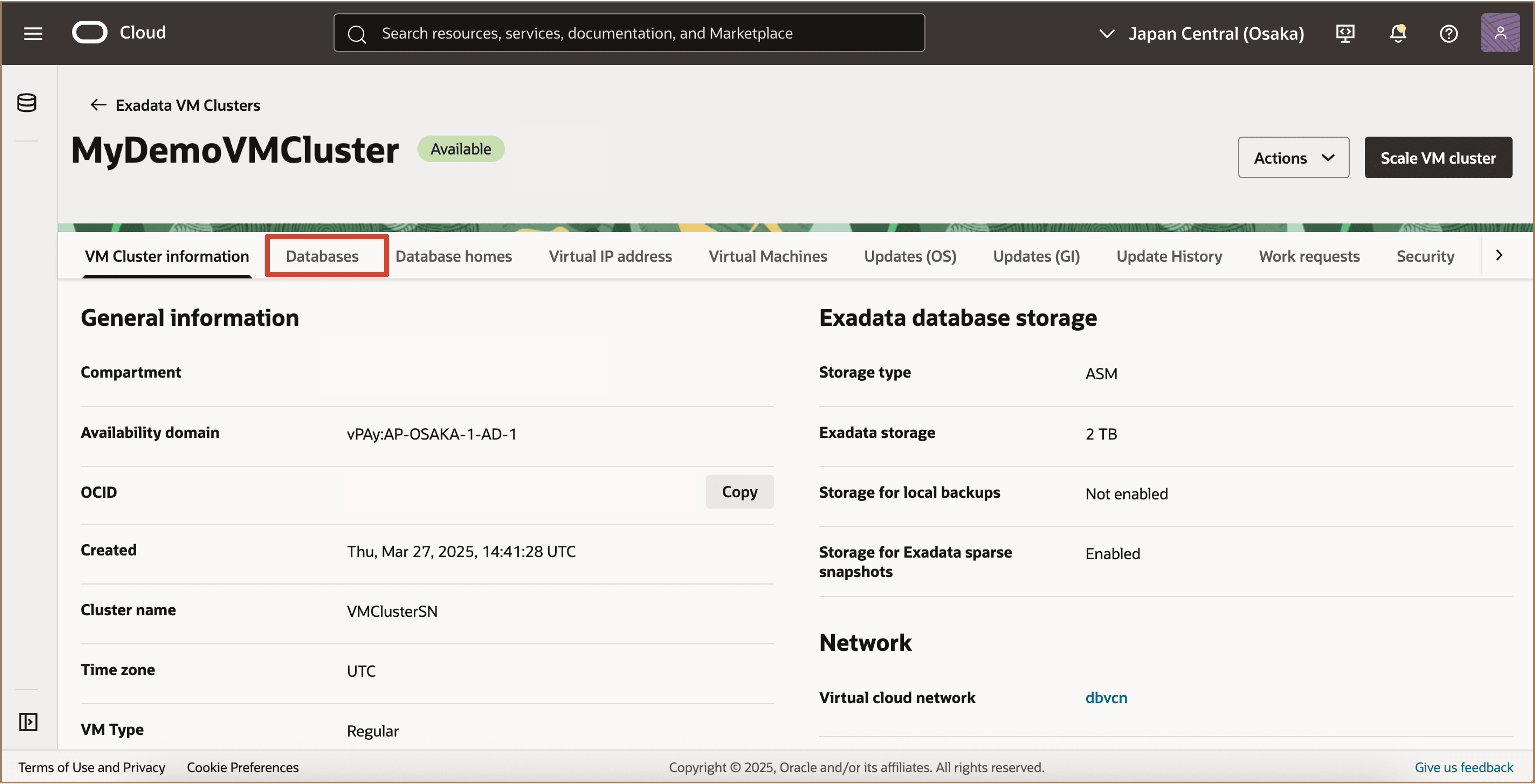Click the help question mark icon
This screenshot has height=784, width=1535.
[x=1449, y=33]
